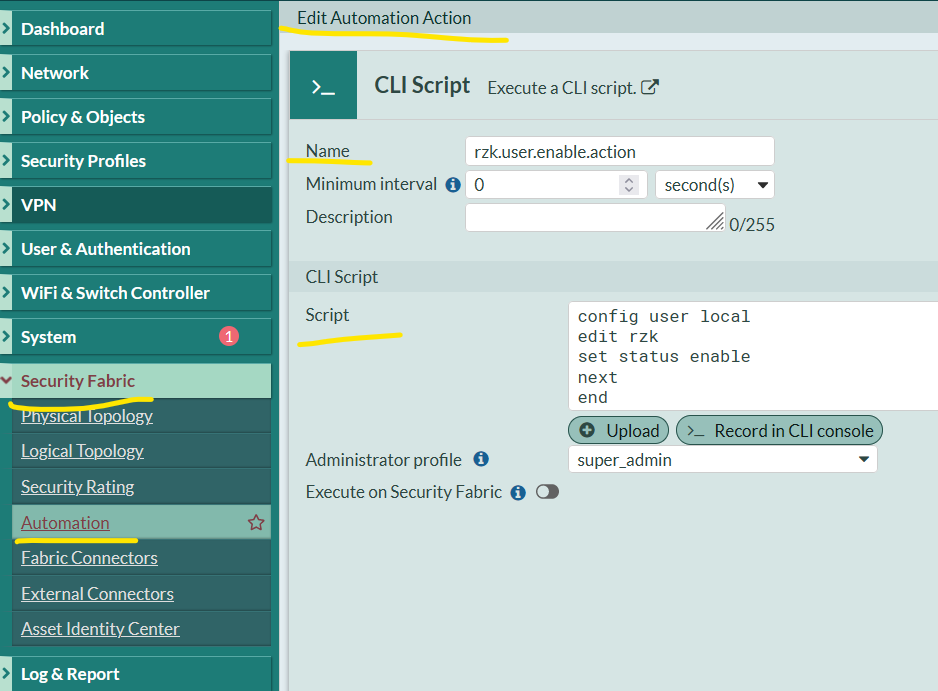This screenshot has height=691, width=938.
Task: Click the '0/255' character counter
Action: click(752, 225)
